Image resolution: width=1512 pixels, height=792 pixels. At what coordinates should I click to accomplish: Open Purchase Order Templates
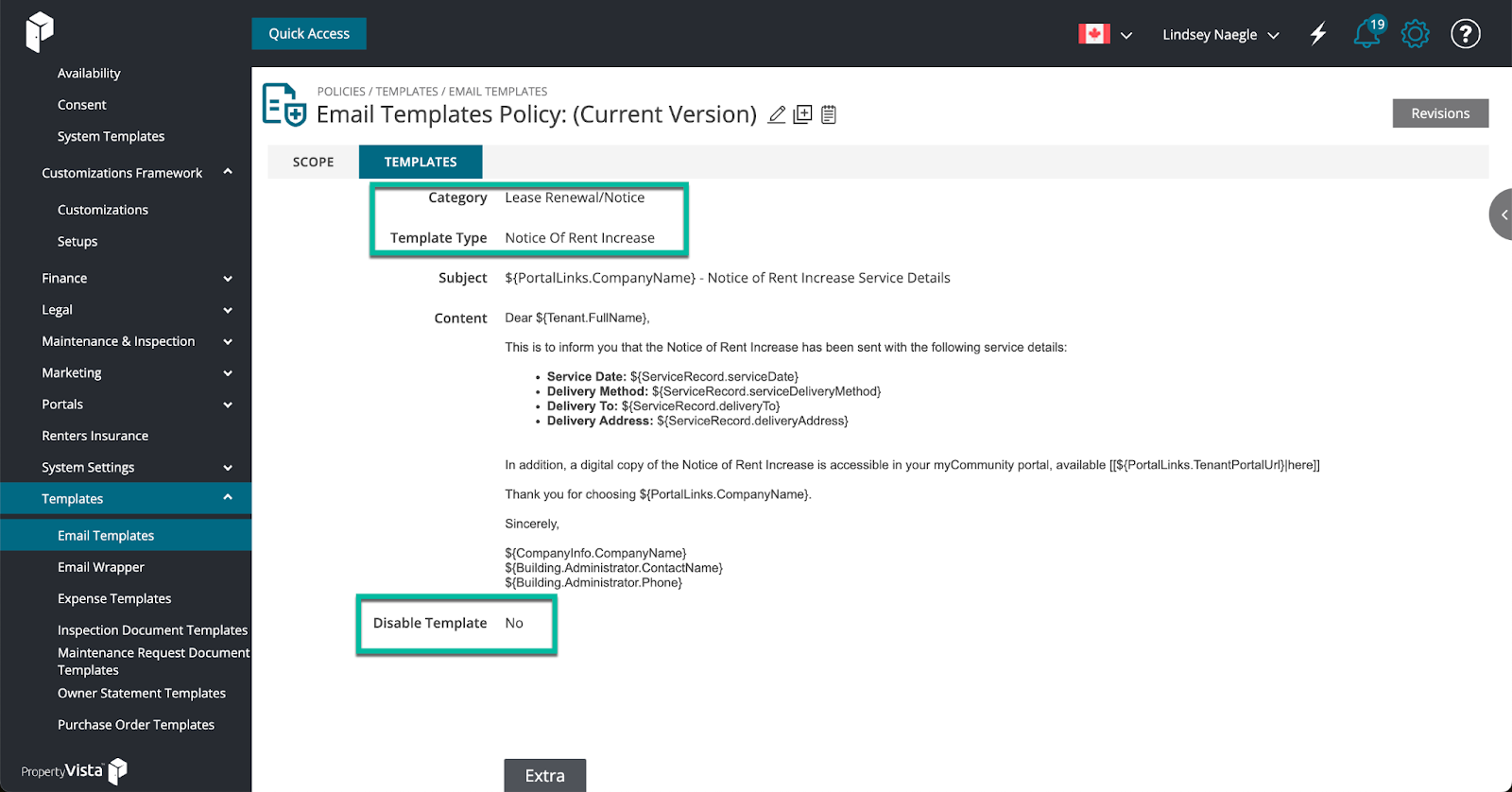click(136, 725)
